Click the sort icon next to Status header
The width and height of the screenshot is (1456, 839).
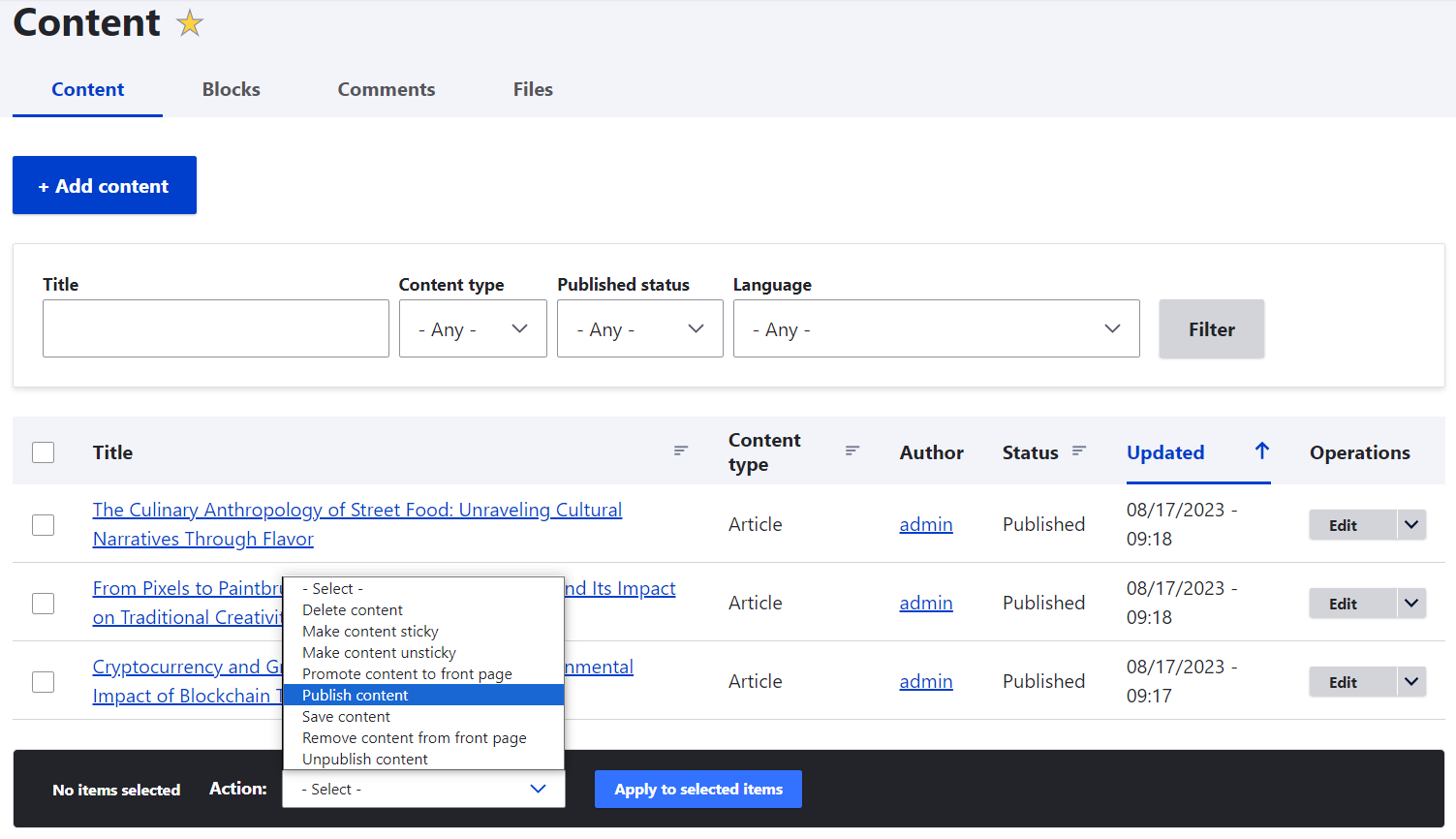[1079, 451]
